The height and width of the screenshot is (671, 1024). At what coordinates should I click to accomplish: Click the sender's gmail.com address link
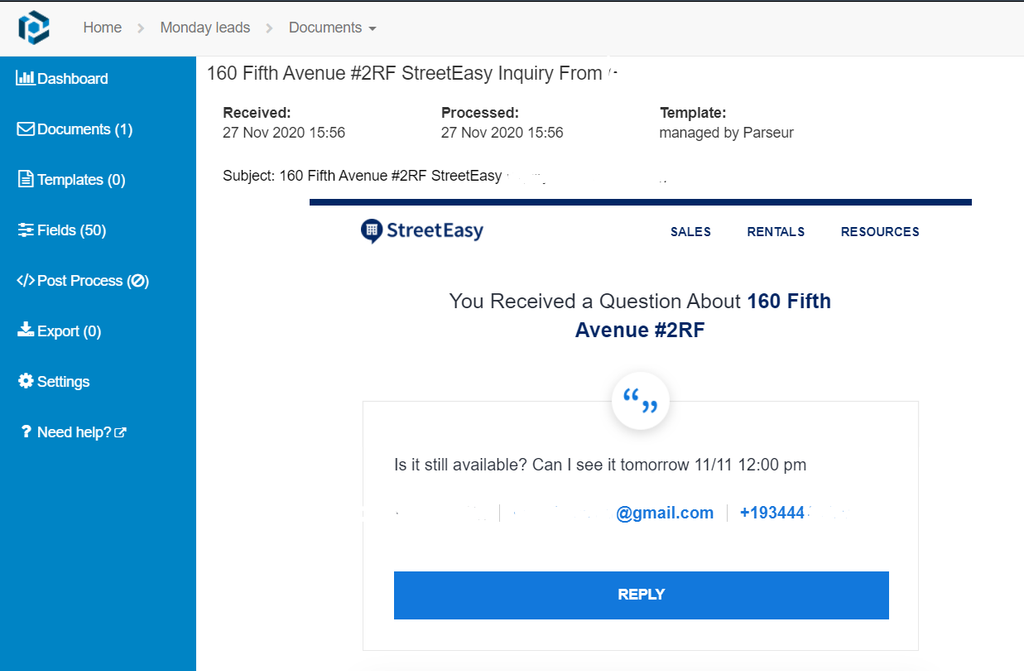(664, 513)
